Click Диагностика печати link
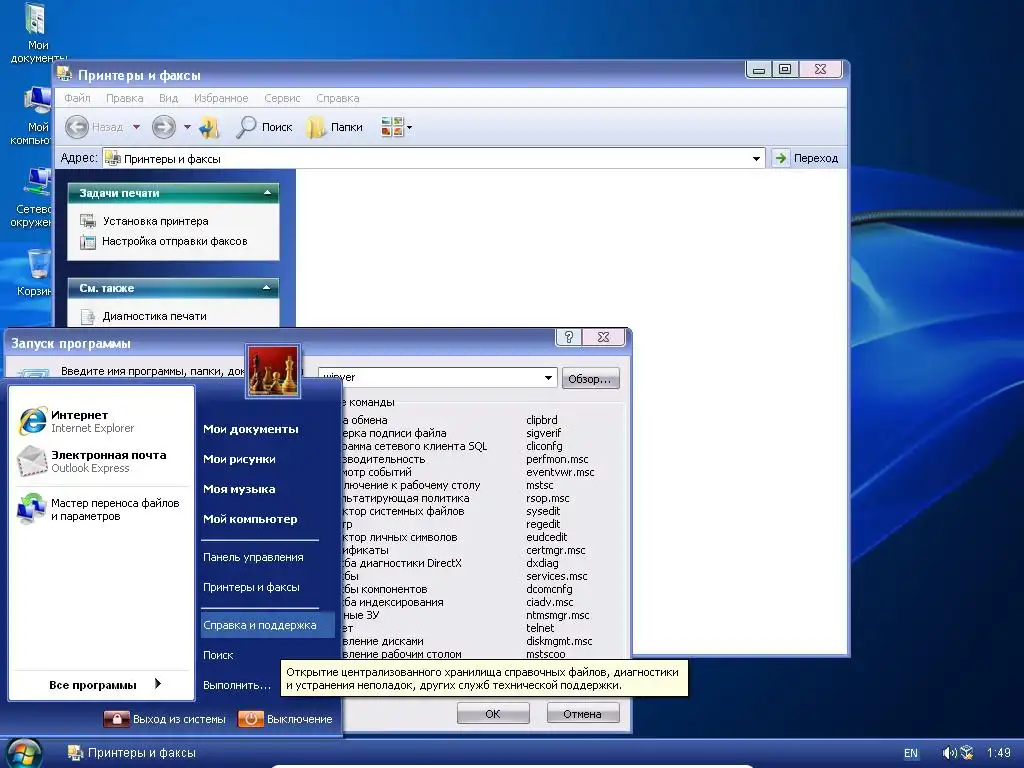Image resolution: width=1024 pixels, height=768 pixels. (x=154, y=316)
